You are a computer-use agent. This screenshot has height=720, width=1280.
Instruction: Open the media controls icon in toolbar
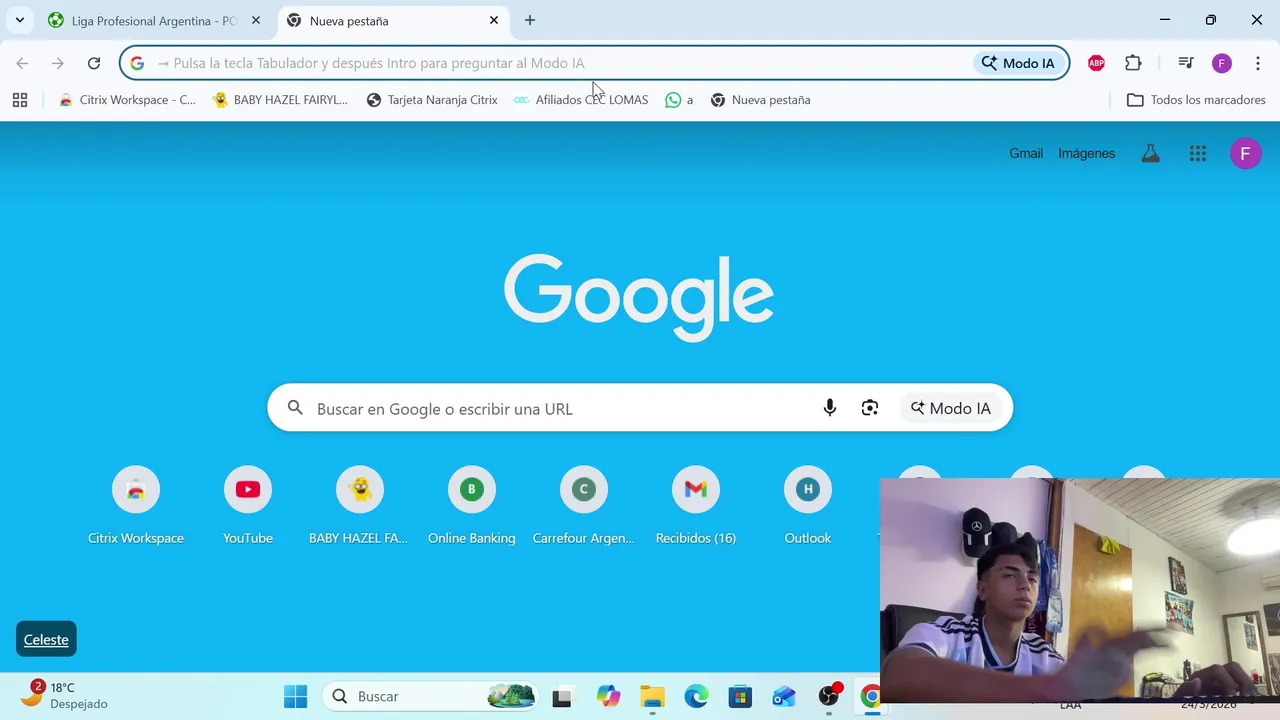[1186, 63]
